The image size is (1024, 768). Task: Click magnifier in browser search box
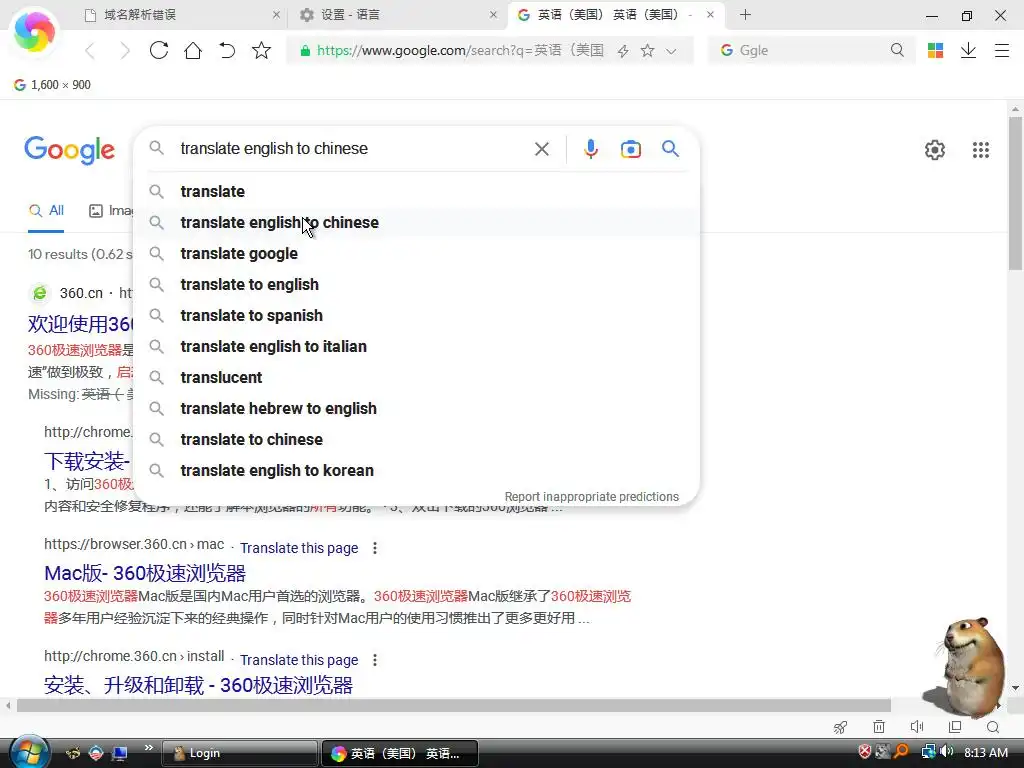pos(897,50)
